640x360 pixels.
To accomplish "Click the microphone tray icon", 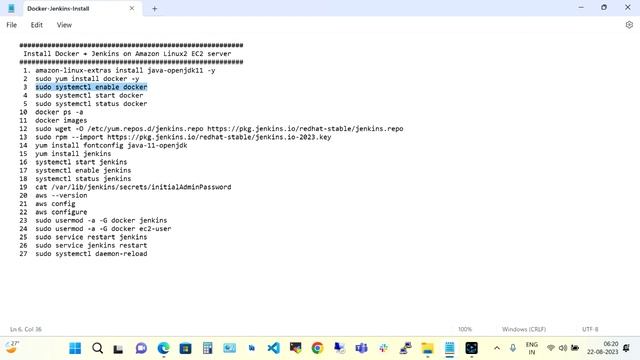I will coord(513,348).
